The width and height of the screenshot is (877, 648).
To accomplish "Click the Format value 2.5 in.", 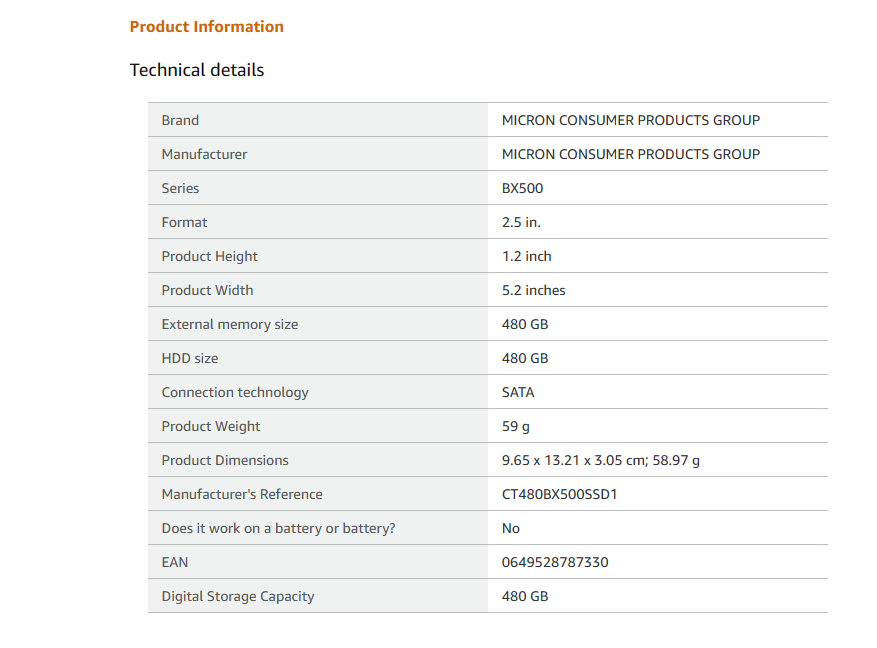I will [x=521, y=222].
